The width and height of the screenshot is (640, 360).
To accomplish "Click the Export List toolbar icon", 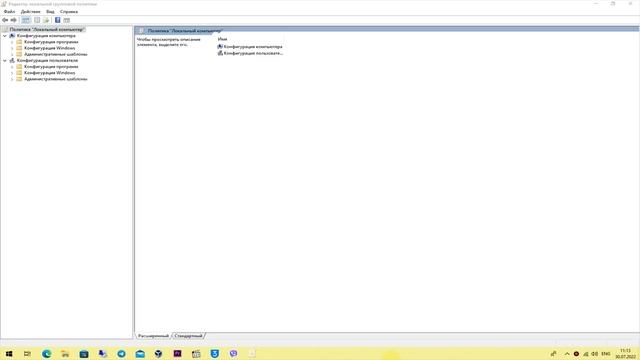I will [x=46, y=20].
